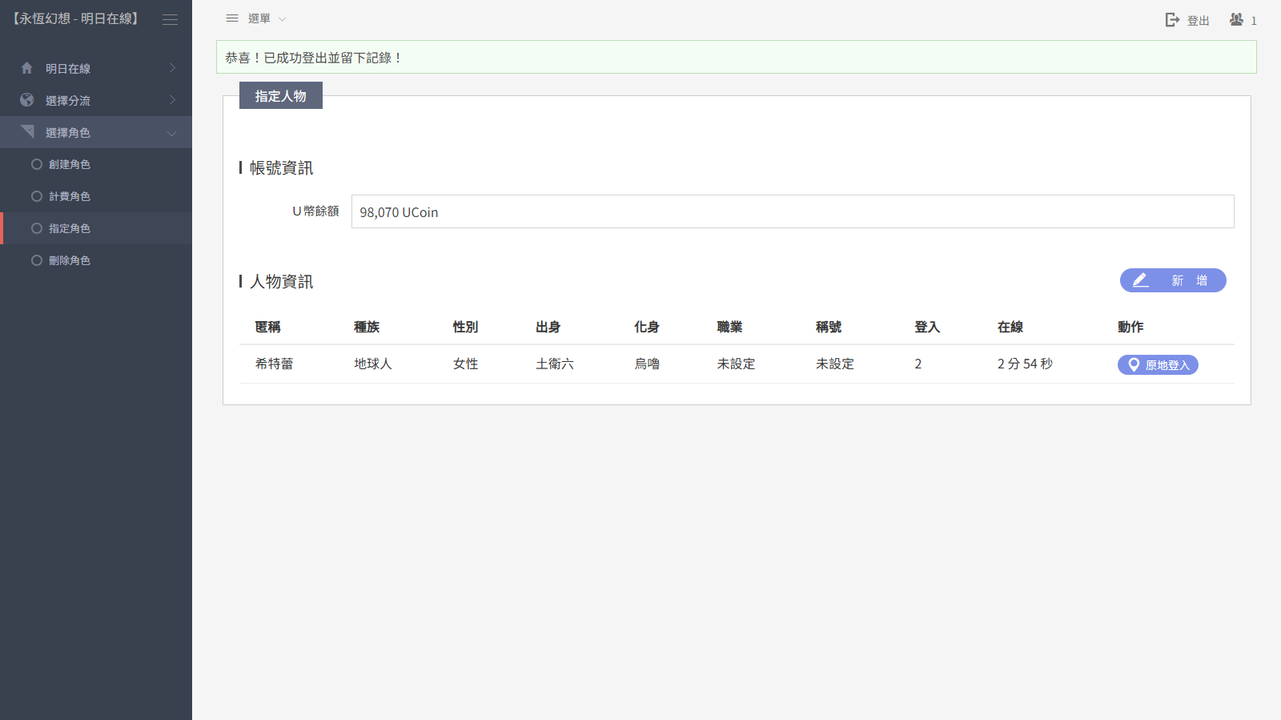The height and width of the screenshot is (720, 1281).
Task: Click the home icon for 明日在線
Action: [27, 68]
